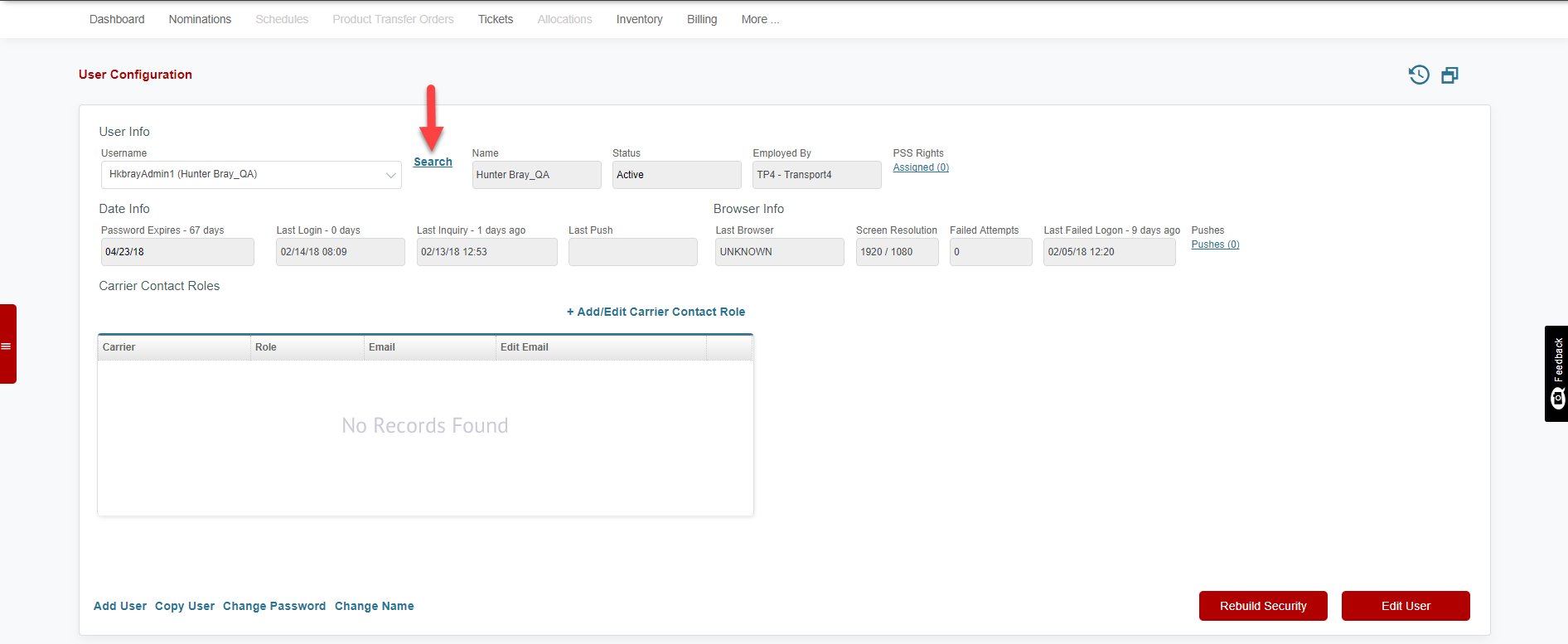Navigate to Billing
The image size is (1568, 644).
[701, 19]
